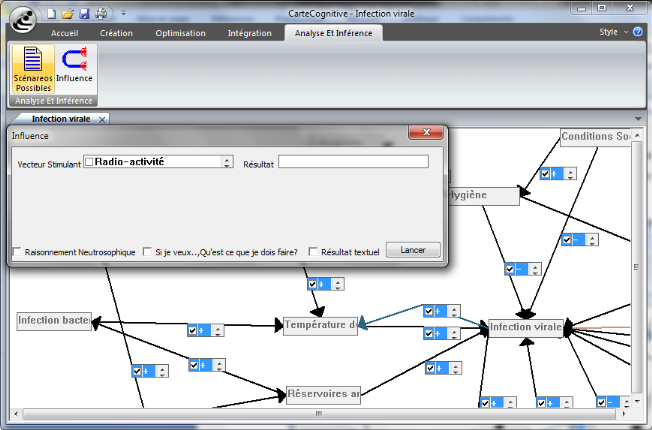Screen dimensions: 652x430
Task: Save the map with the floppy disk icon
Action: [84, 14]
